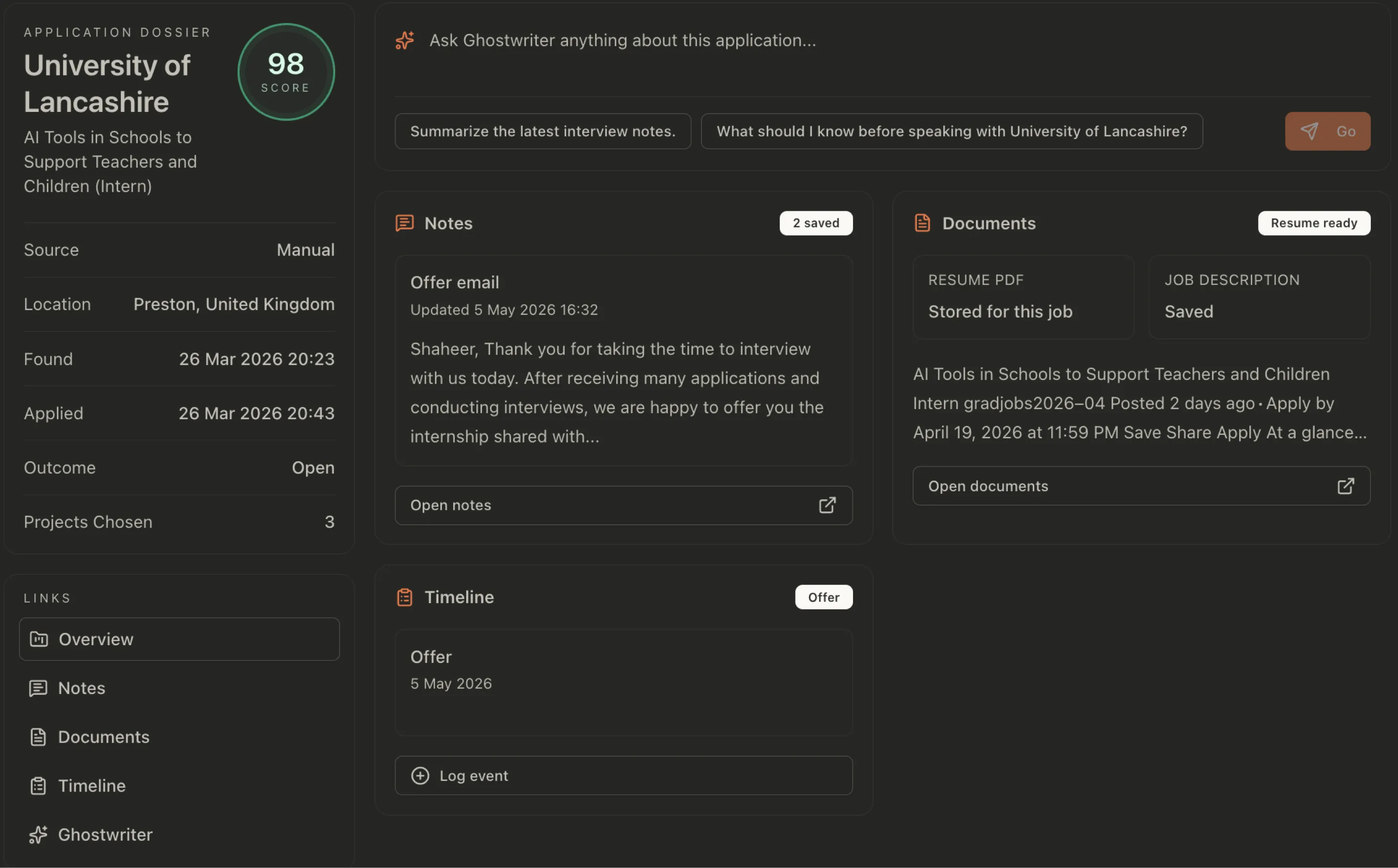The image size is (1398, 868).
Task: Click 'Updated 5 May 2026 16:32' text
Action: (504, 310)
